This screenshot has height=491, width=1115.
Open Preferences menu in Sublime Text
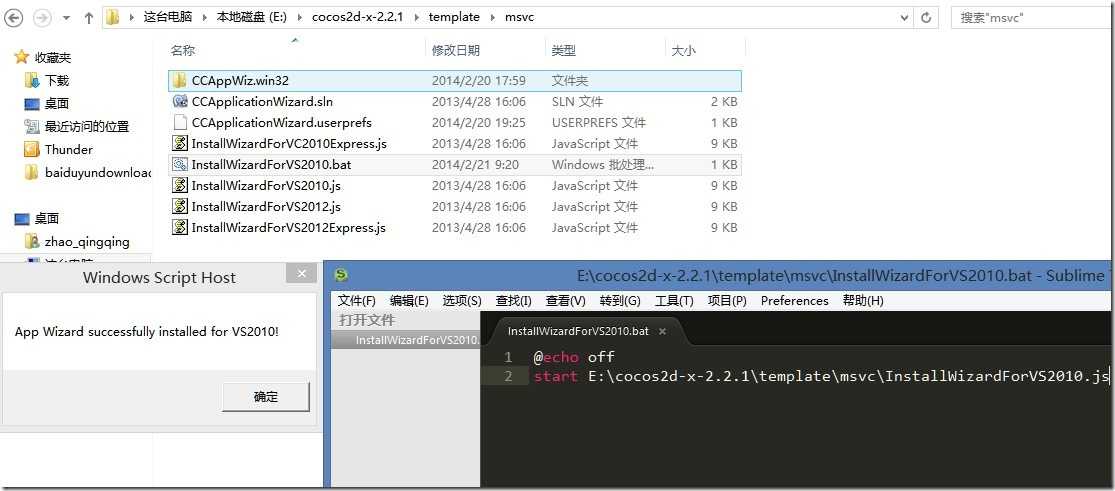794,301
